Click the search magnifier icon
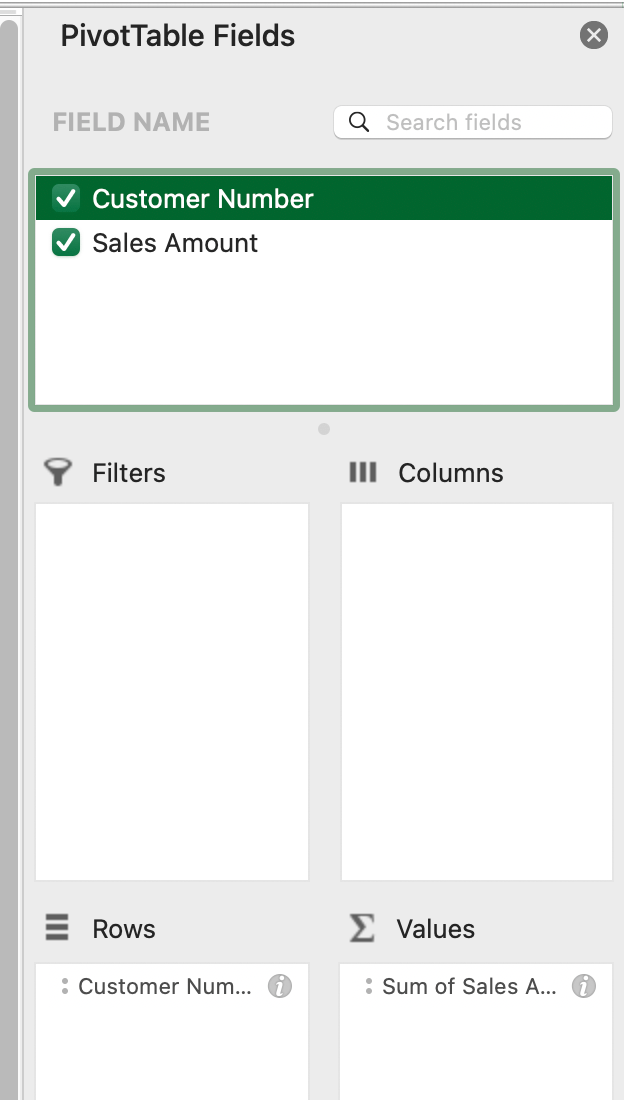Image resolution: width=624 pixels, height=1100 pixels. point(359,122)
